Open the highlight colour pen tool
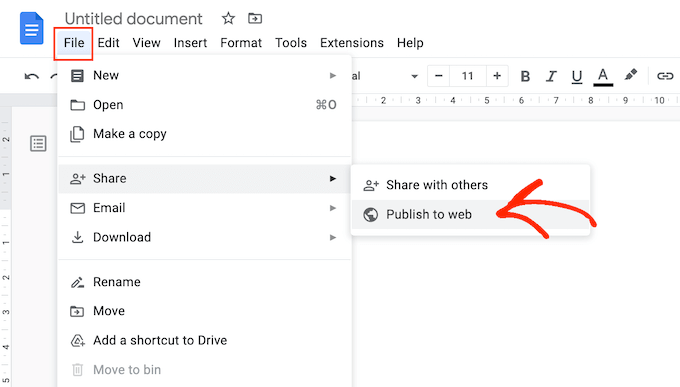The image size is (680, 387). (x=631, y=75)
